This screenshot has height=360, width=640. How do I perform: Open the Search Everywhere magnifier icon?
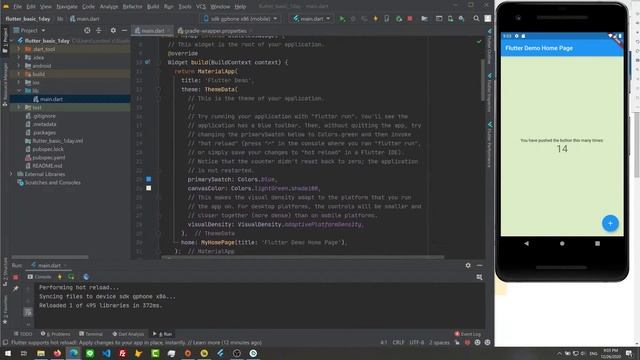pyautogui.click(x=476, y=19)
